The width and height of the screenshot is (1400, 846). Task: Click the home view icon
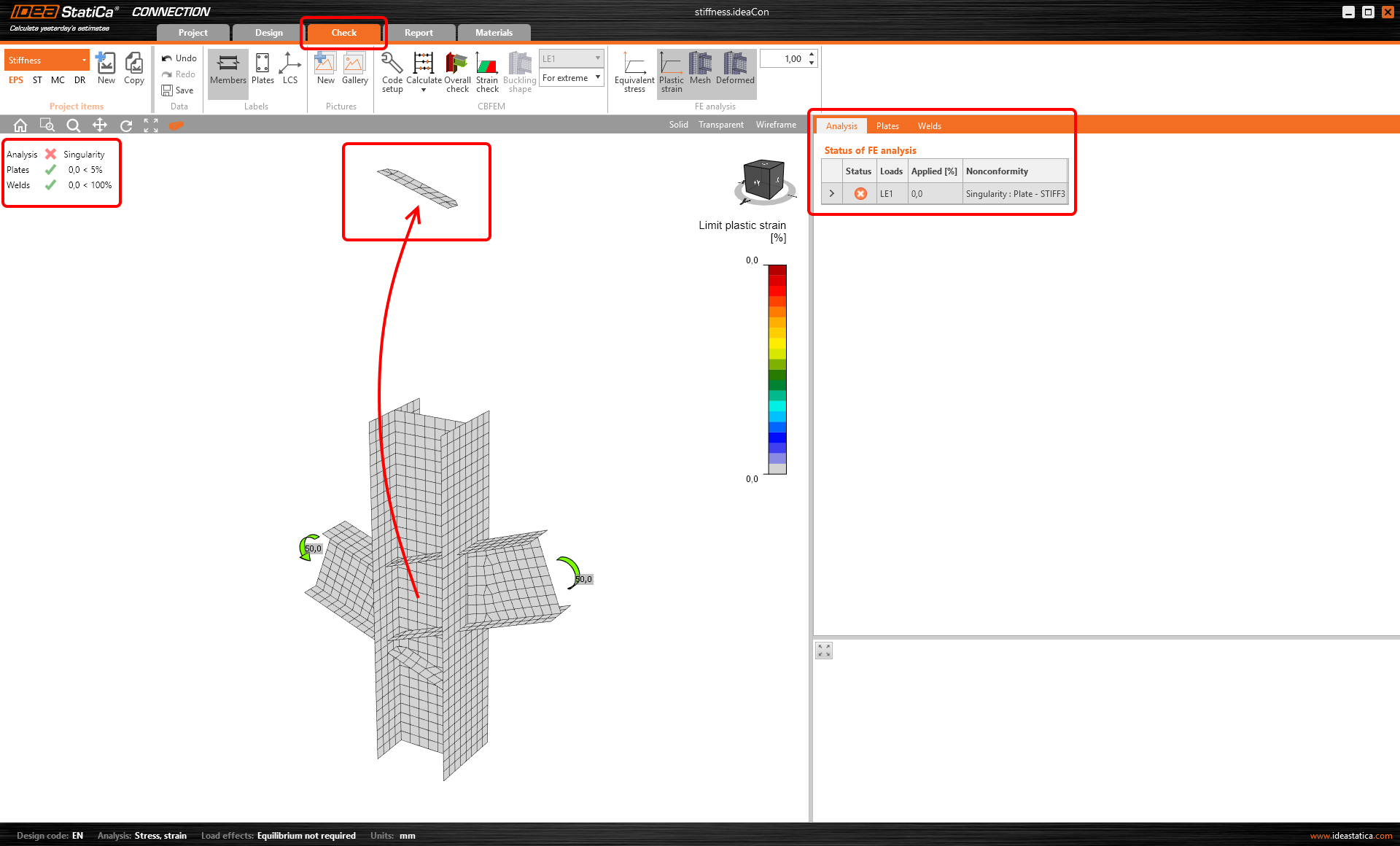click(20, 125)
